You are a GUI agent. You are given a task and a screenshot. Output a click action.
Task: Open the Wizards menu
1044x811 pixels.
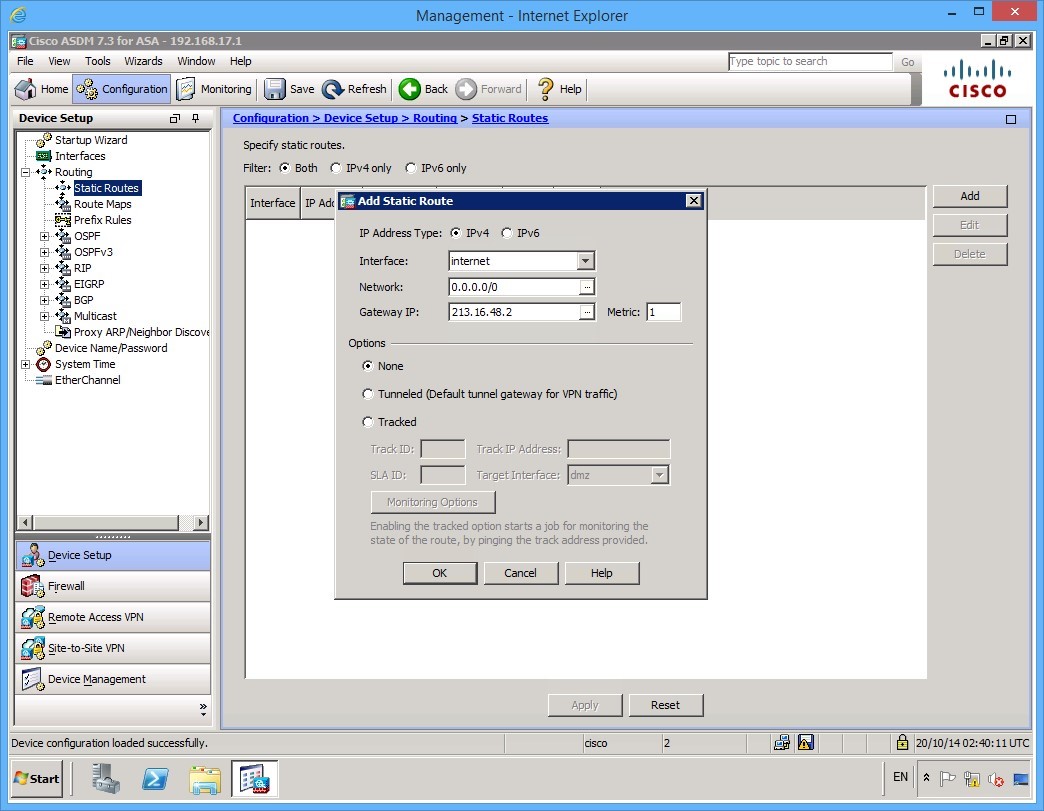[x=143, y=61]
